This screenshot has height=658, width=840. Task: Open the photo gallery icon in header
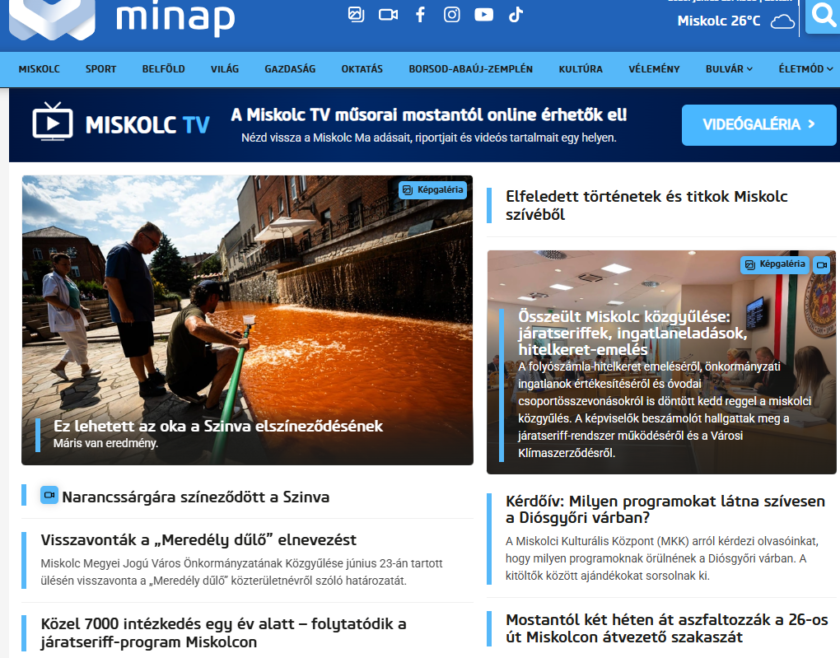click(356, 14)
